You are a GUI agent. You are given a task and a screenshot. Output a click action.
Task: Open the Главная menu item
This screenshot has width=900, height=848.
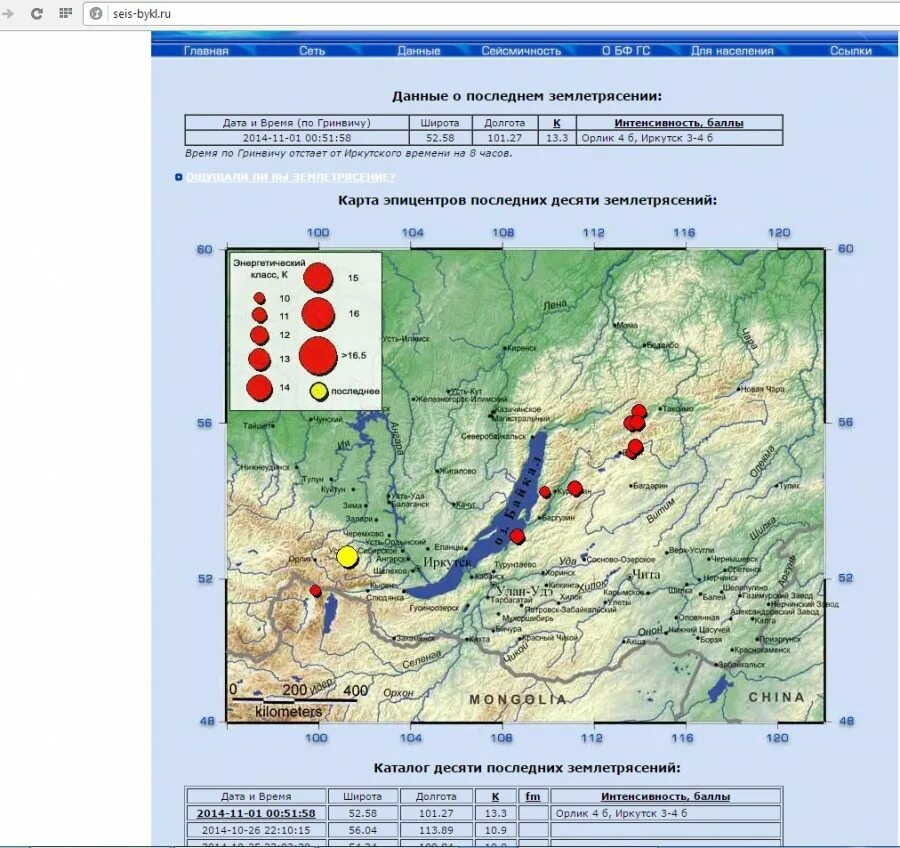206,51
